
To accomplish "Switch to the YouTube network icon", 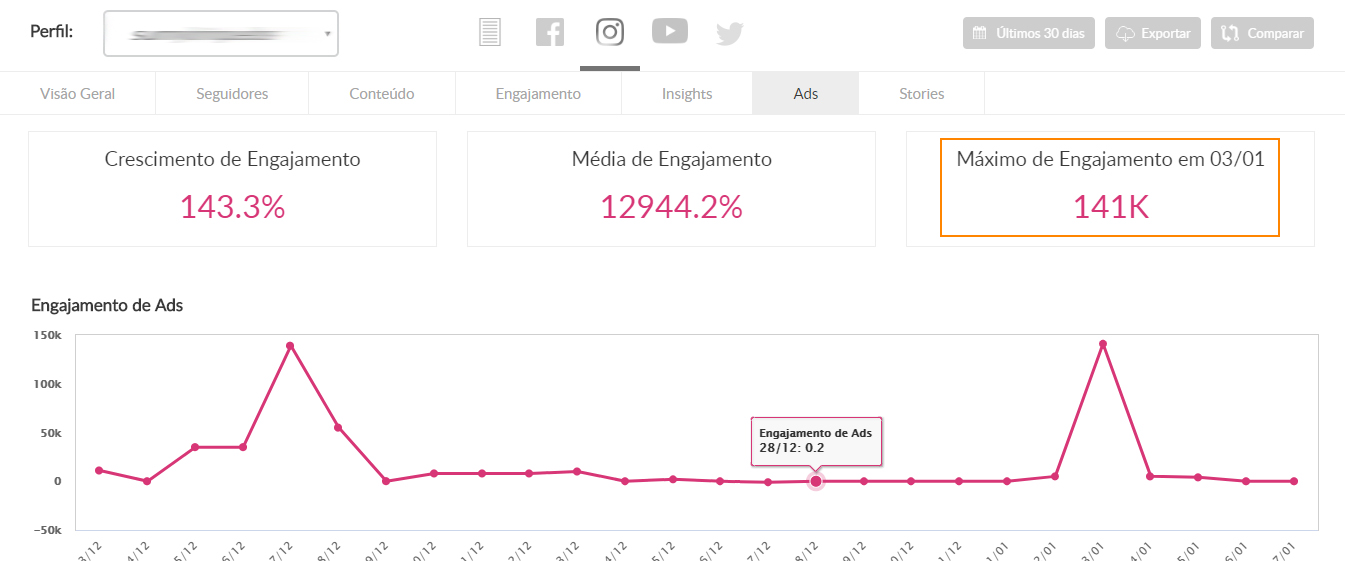I will (670, 32).
